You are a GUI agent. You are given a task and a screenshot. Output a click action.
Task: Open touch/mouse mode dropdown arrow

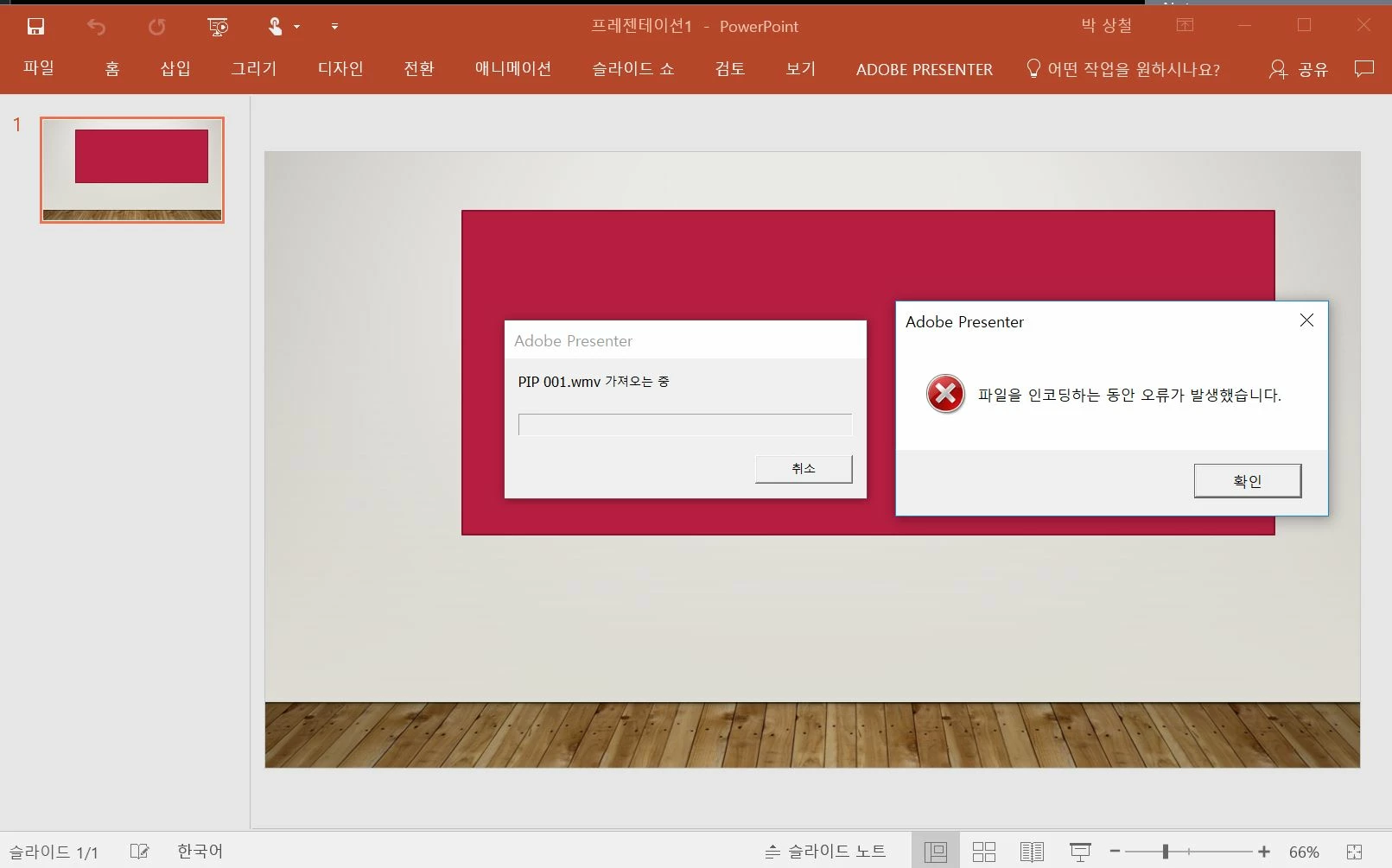[296, 27]
